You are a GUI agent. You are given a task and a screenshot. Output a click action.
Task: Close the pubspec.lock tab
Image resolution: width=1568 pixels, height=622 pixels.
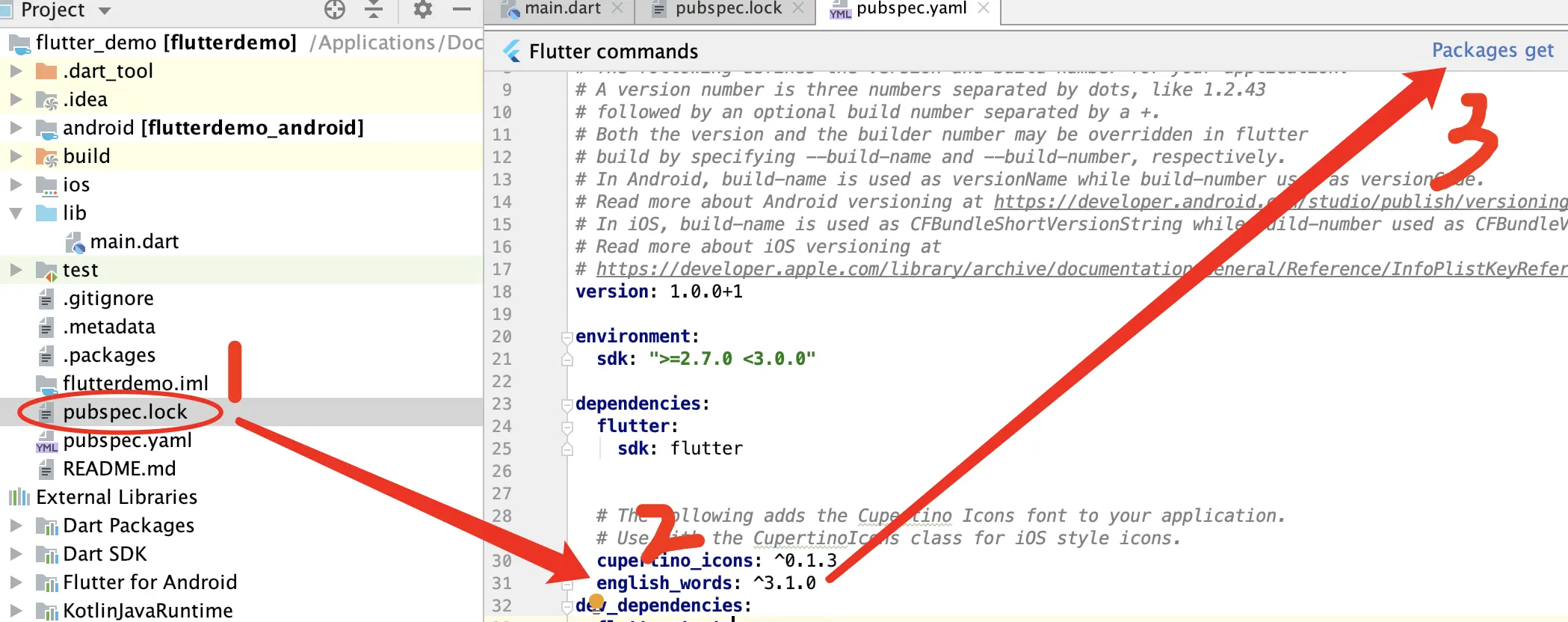(x=798, y=8)
